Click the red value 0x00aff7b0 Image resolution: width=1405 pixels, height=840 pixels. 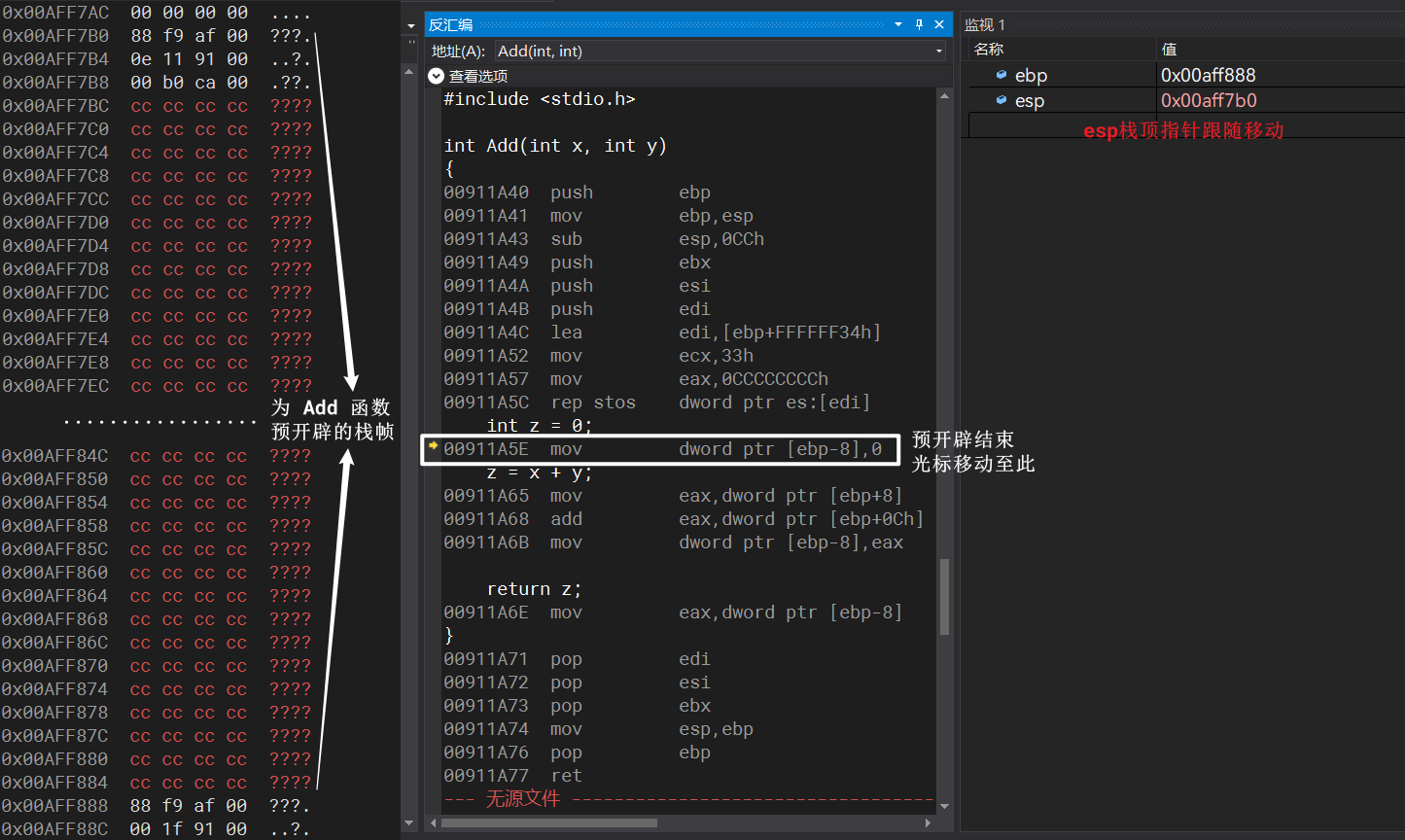[1209, 100]
